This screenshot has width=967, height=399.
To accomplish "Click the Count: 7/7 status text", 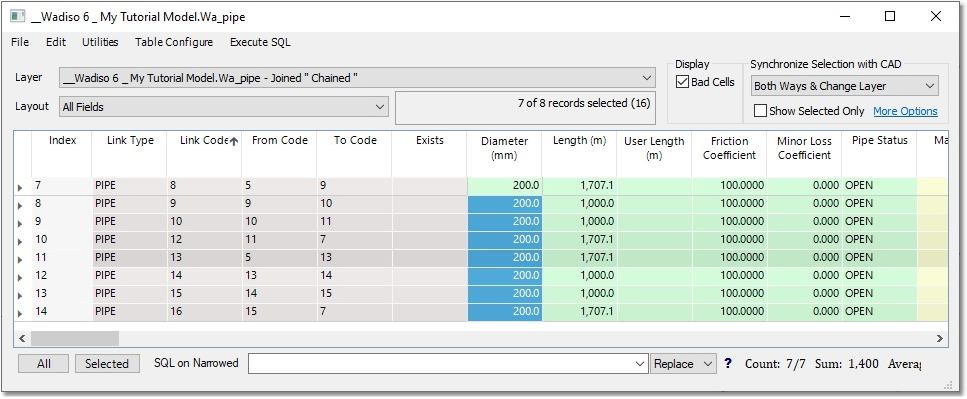I will (776, 364).
